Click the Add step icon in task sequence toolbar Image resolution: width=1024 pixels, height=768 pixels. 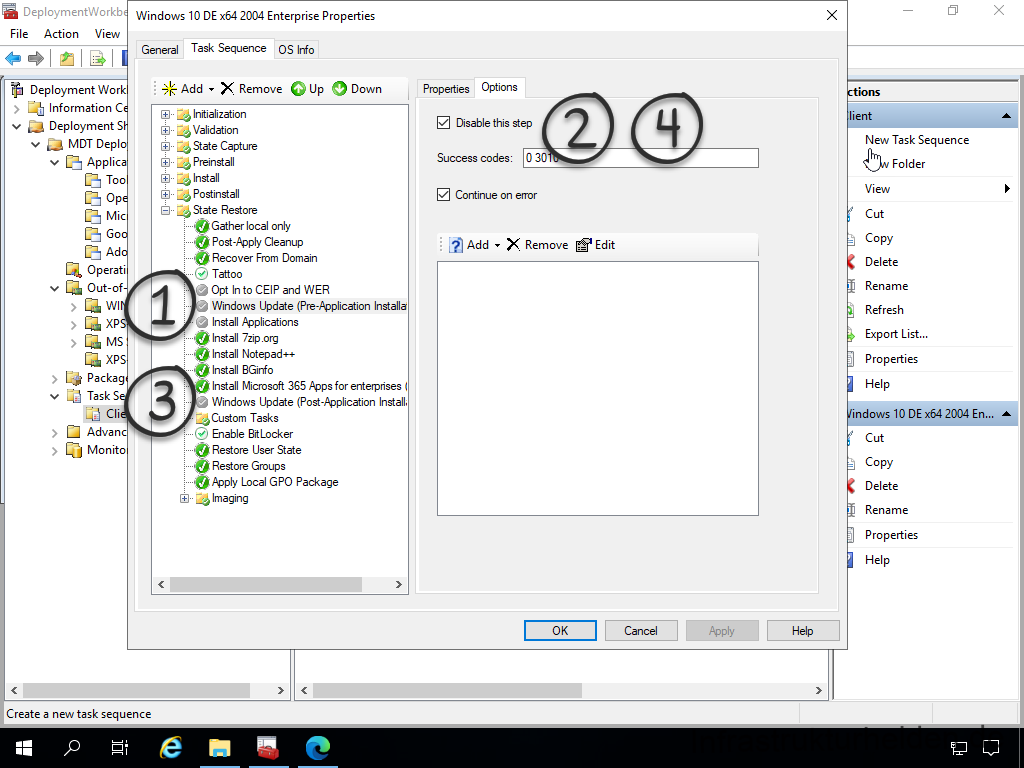(x=169, y=89)
